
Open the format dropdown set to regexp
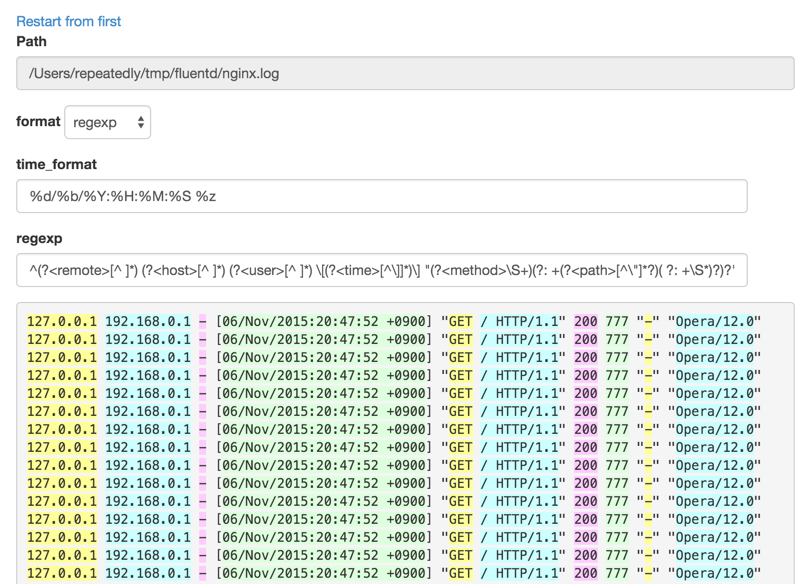click(108, 122)
